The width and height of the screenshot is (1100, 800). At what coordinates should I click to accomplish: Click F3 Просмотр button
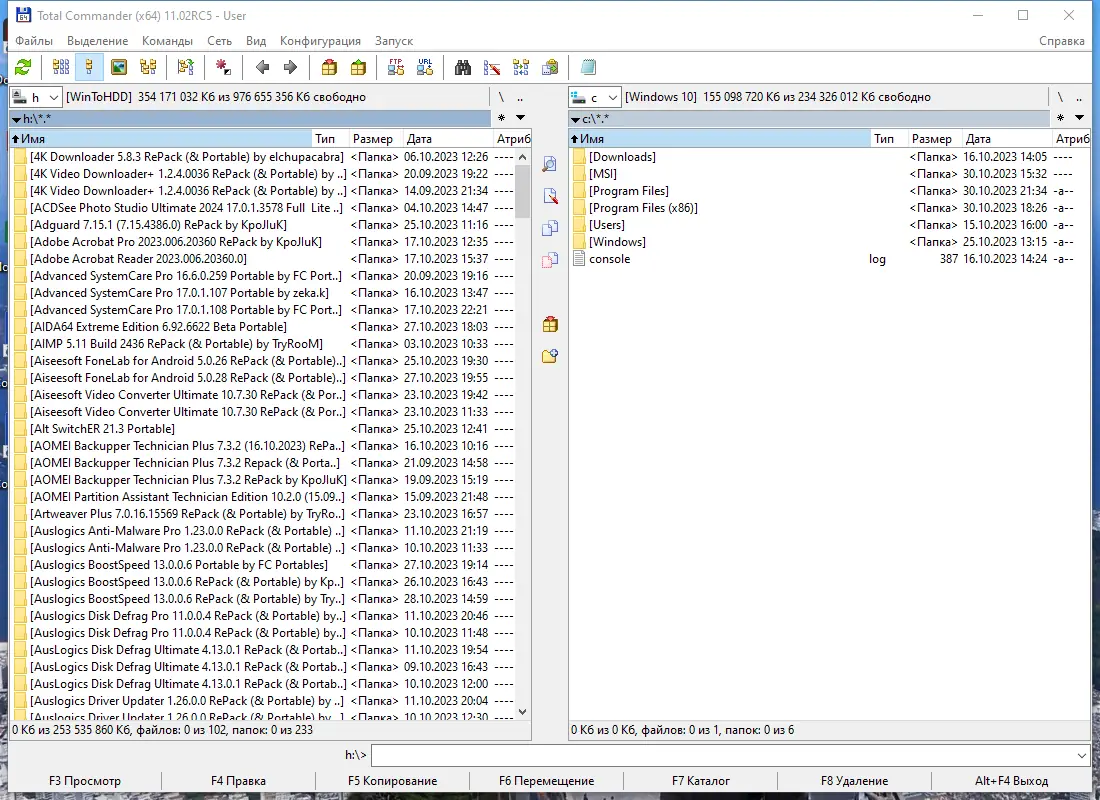pyautogui.click(x=85, y=780)
